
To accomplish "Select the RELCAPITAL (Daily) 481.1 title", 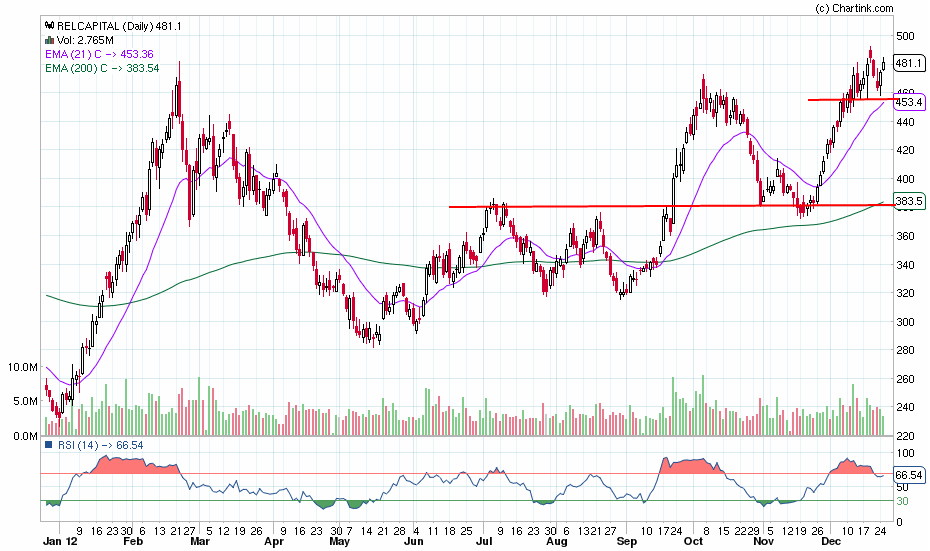I will point(119,26).
